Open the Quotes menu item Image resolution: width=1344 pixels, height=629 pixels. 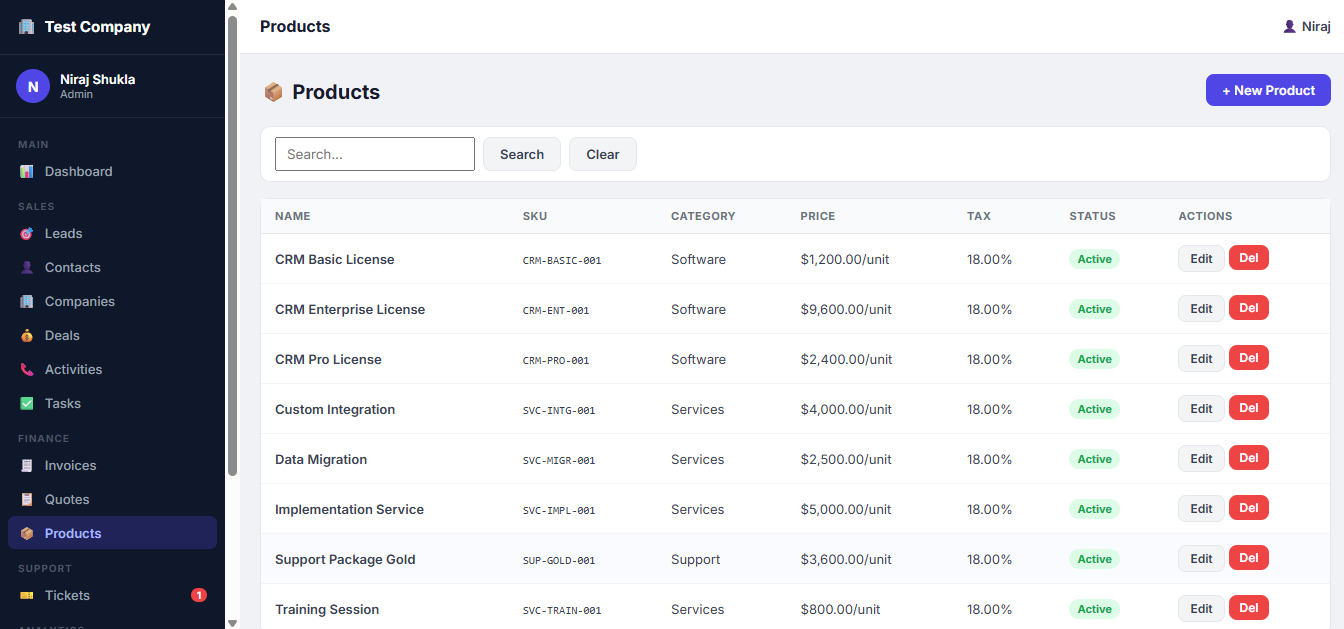click(x=67, y=500)
